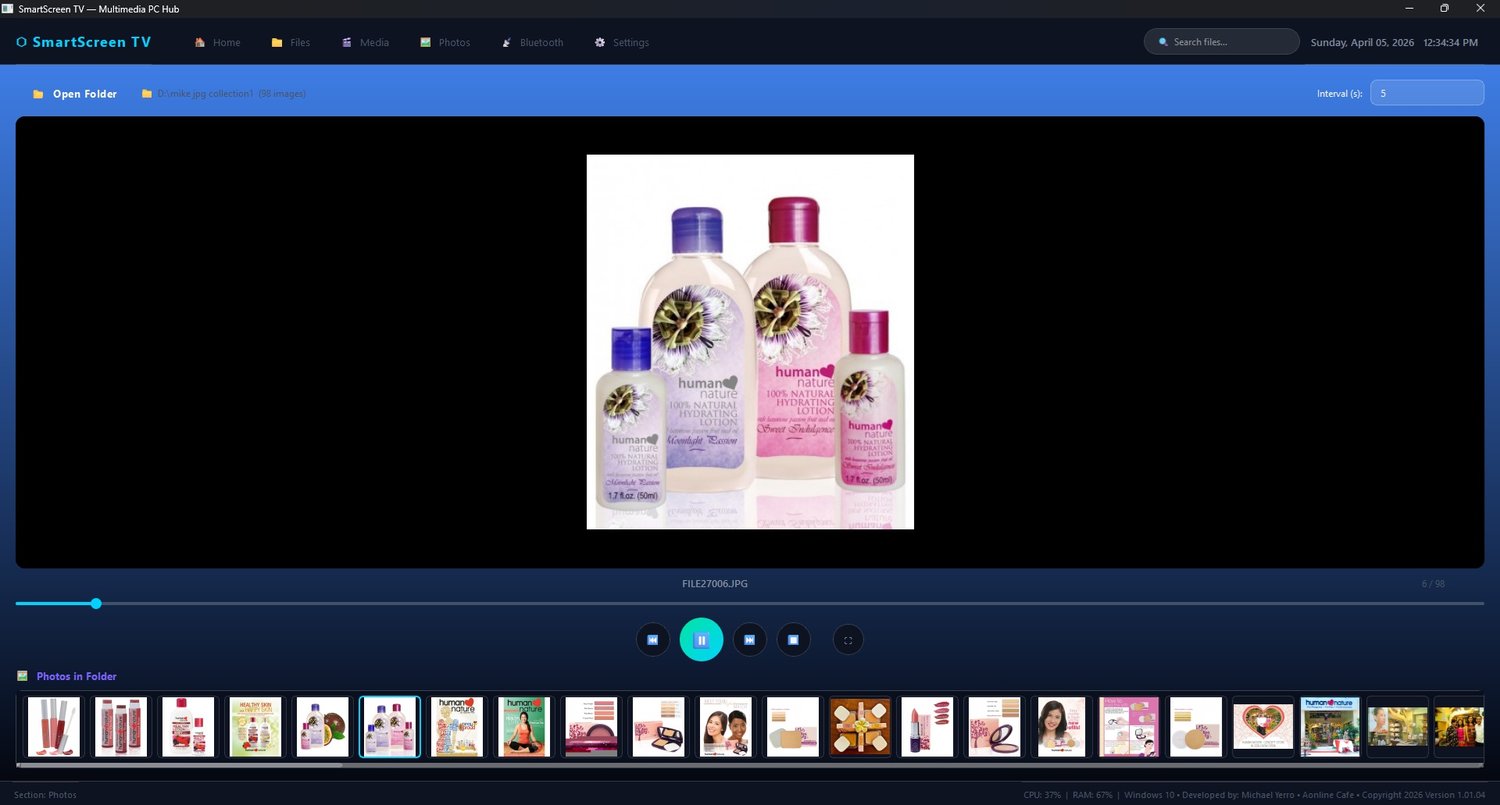Click the (98 images) count text

point(282,94)
